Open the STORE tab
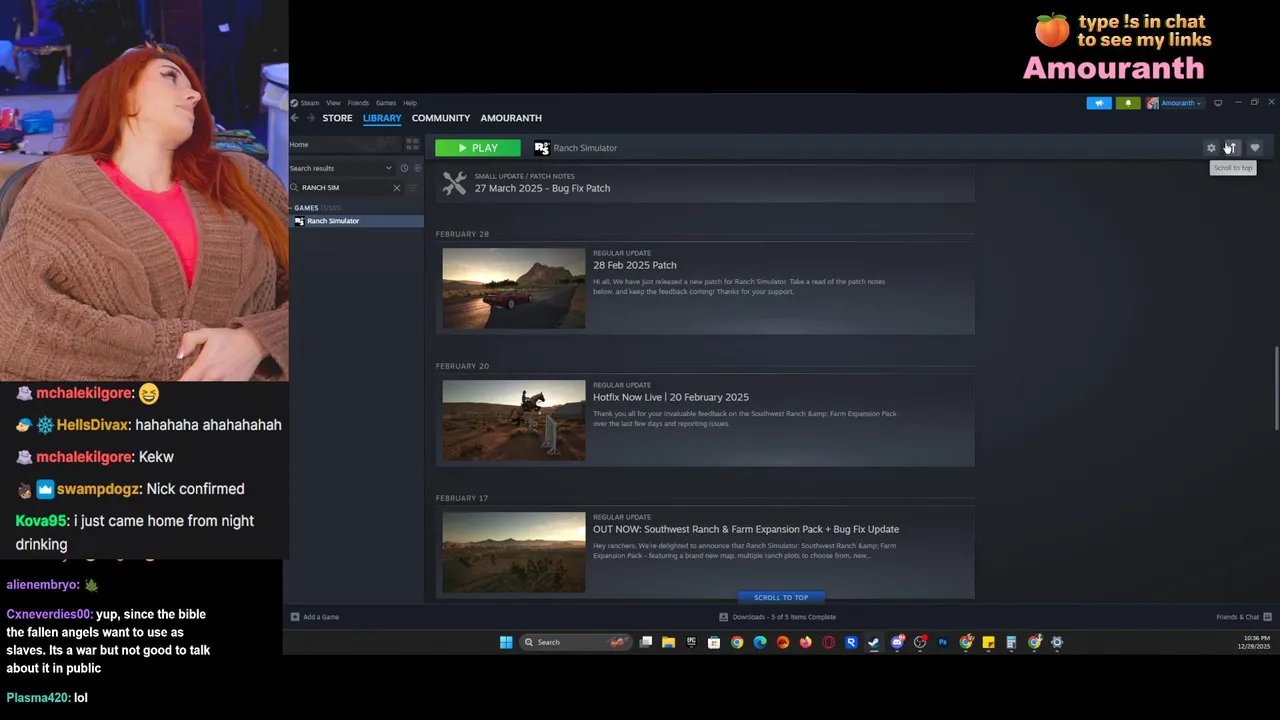The width and height of the screenshot is (1280, 720). [337, 118]
